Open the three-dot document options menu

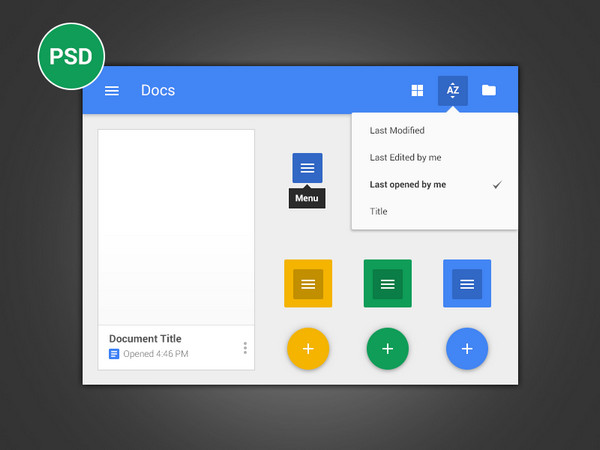[245, 348]
